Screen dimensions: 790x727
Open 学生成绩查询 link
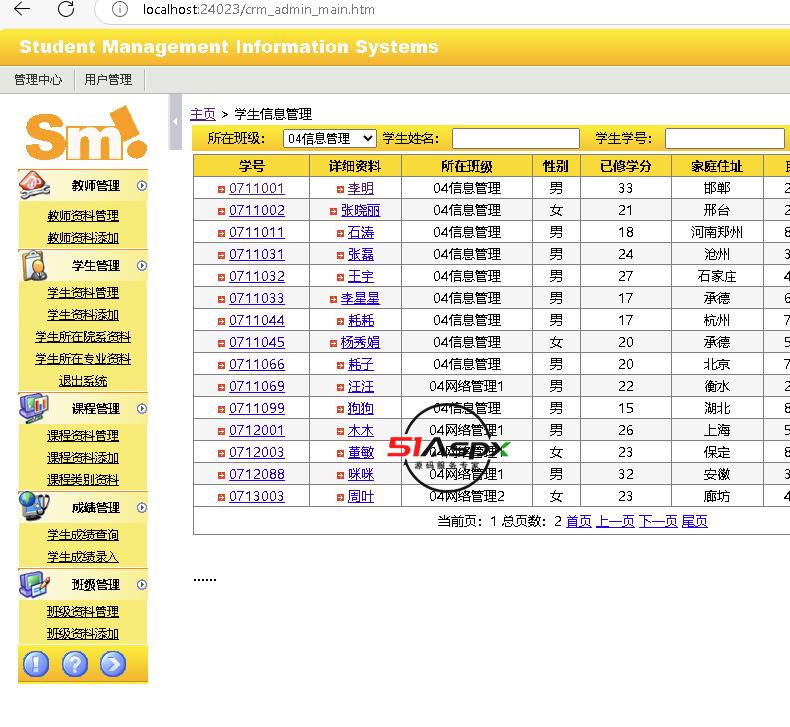coord(83,535)
